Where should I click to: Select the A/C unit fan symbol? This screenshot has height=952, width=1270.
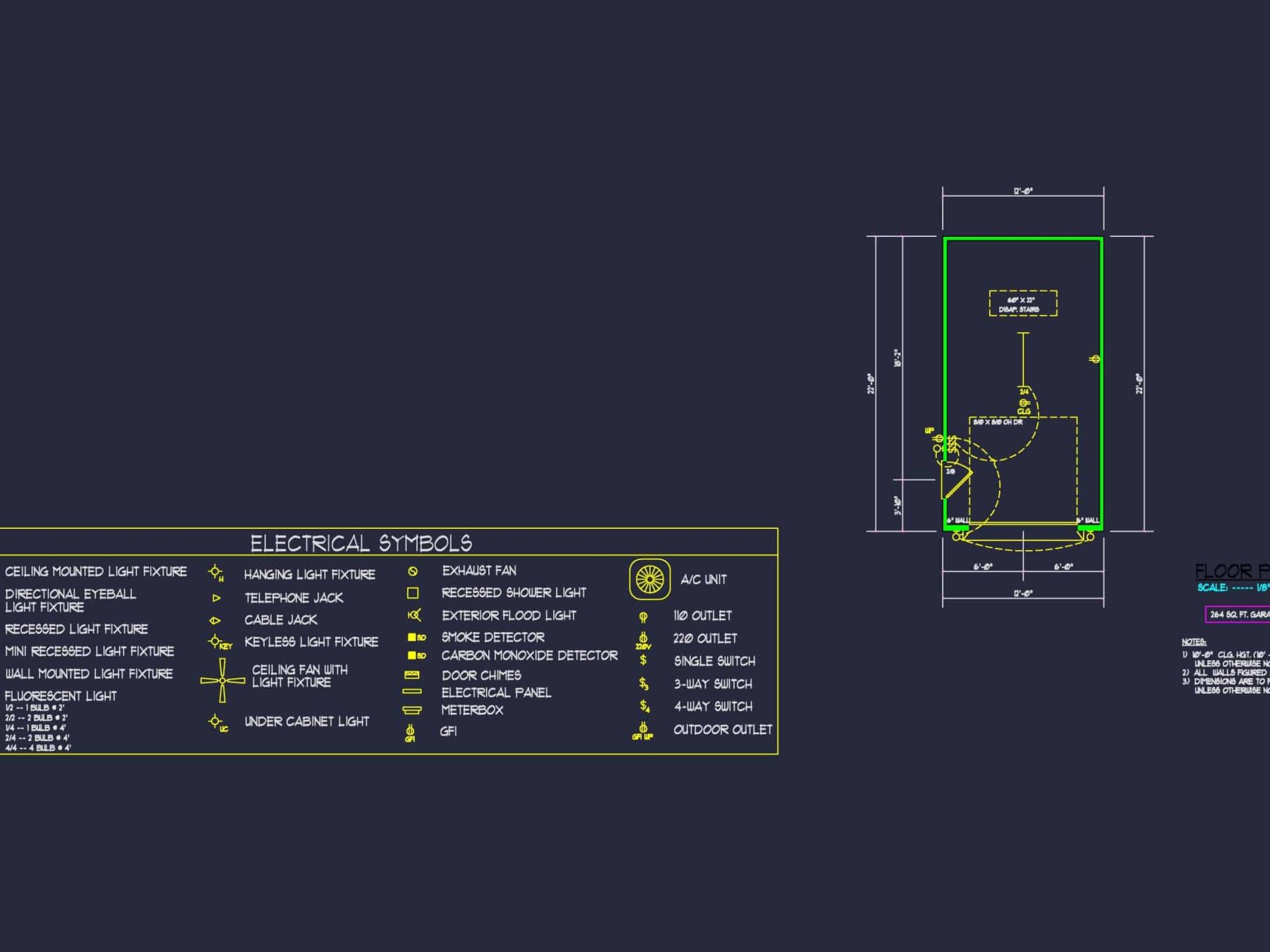coord(650,580)
